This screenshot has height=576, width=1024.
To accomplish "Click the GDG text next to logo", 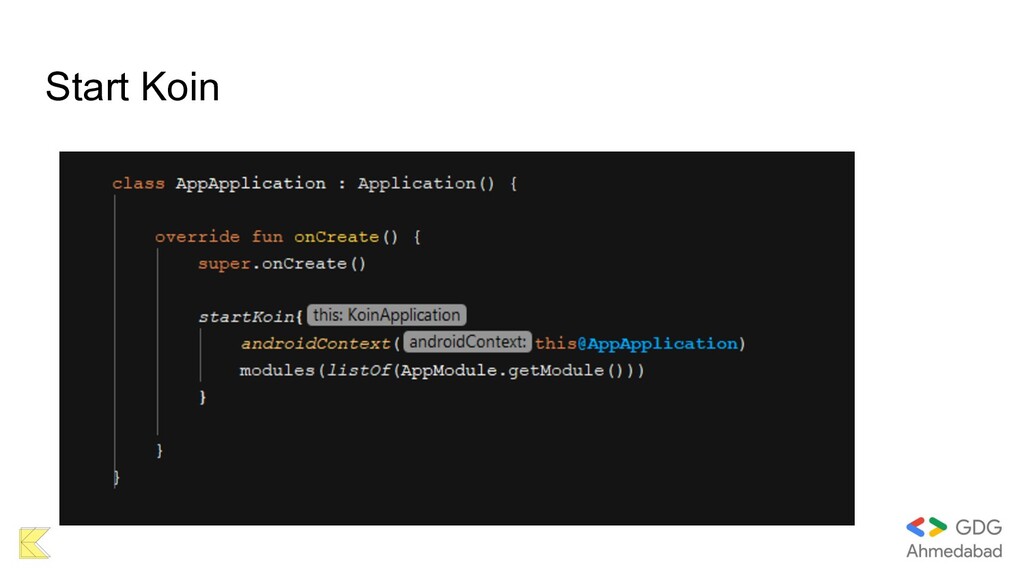I will [978, 527].
